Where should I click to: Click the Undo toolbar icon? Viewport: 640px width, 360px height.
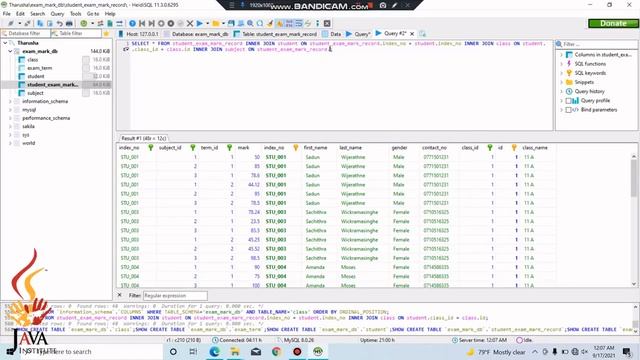click(60, 24)
